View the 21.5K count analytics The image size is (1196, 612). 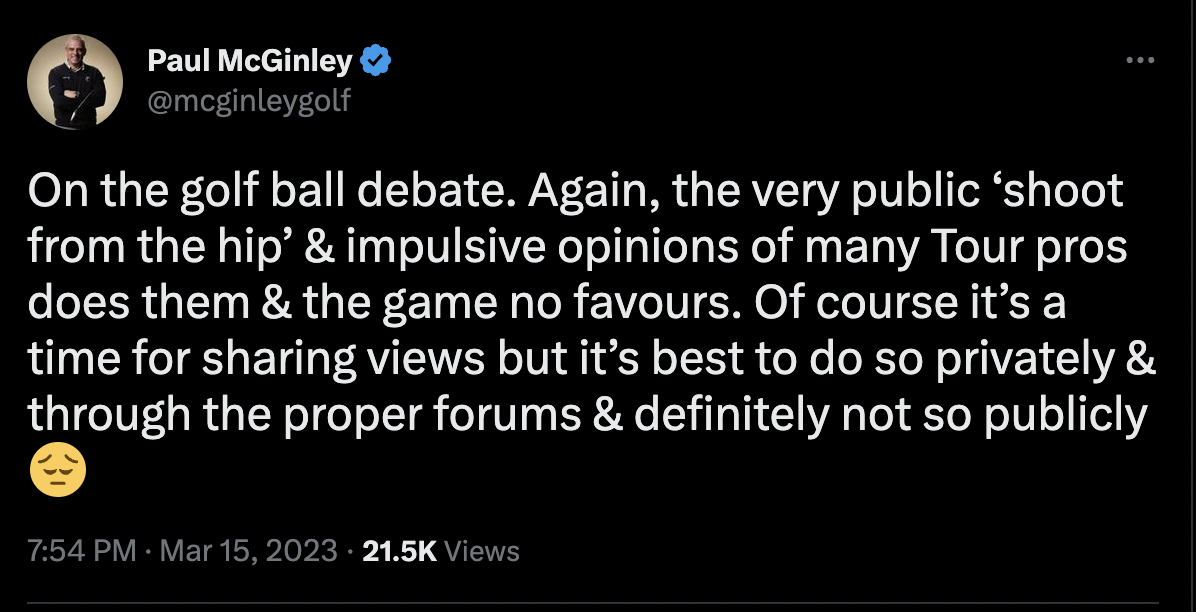[x=399, y=551]
